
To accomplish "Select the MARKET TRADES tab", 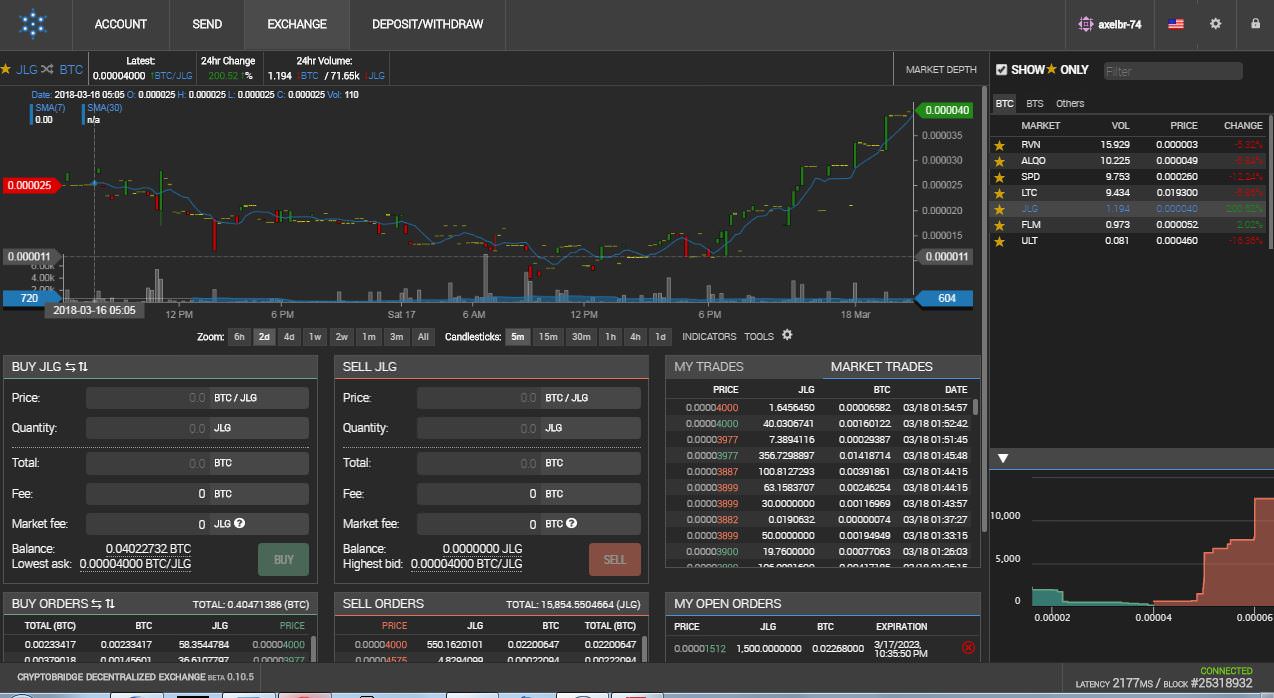I will [882, 367].
